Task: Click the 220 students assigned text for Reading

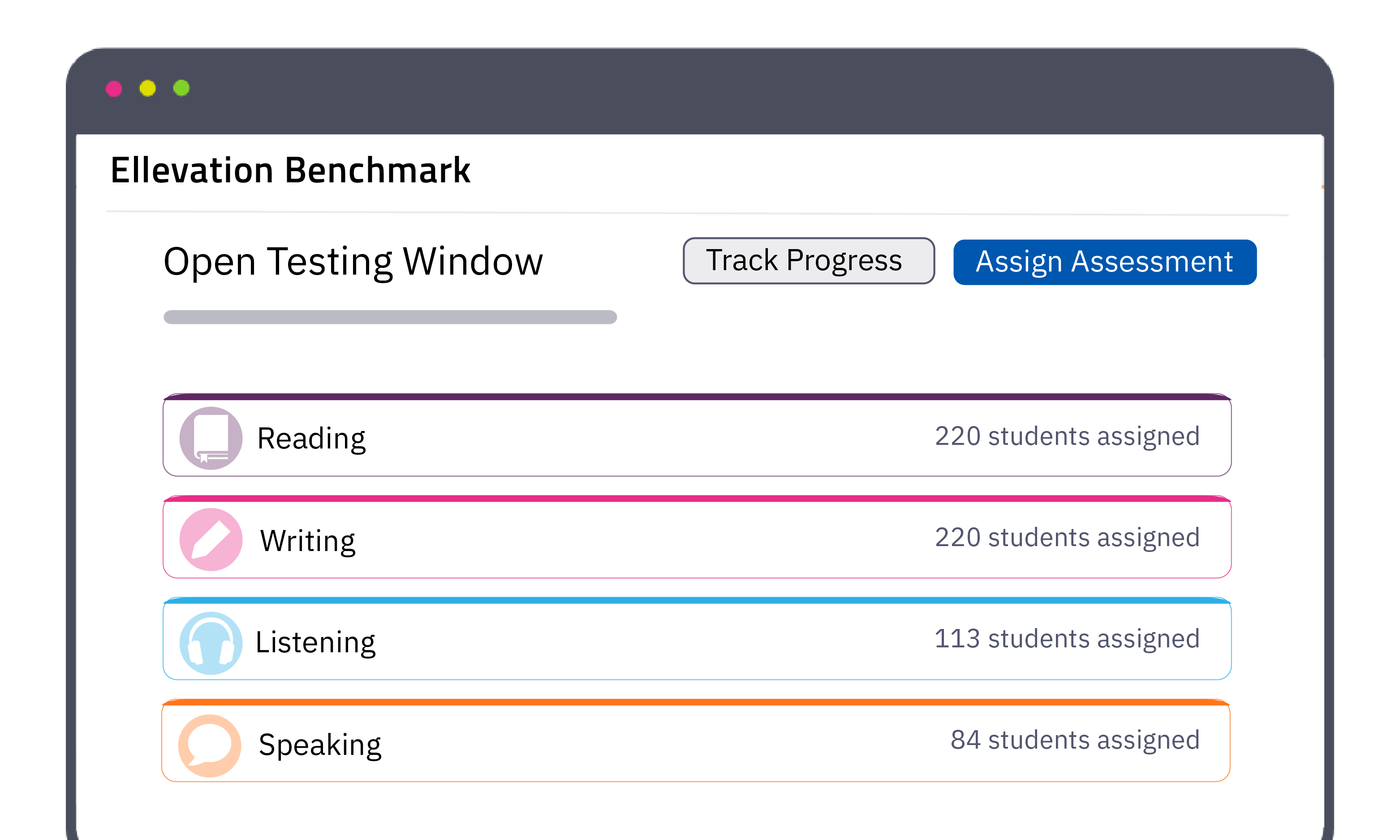Action: (x=1067, y=436)
